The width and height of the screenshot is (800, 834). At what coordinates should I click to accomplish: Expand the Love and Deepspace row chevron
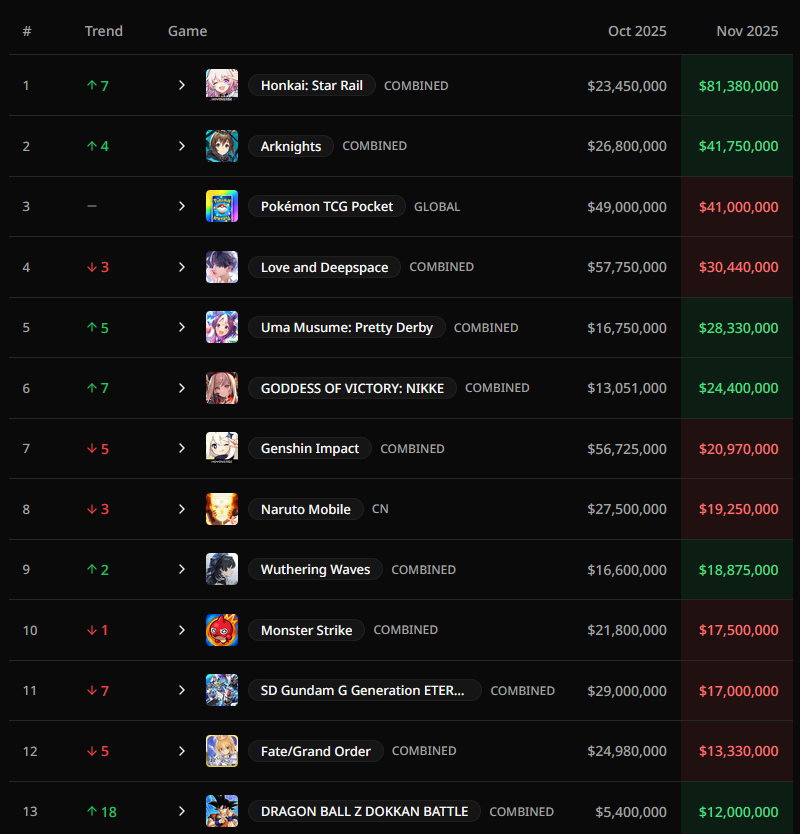[x=182, y=267]
